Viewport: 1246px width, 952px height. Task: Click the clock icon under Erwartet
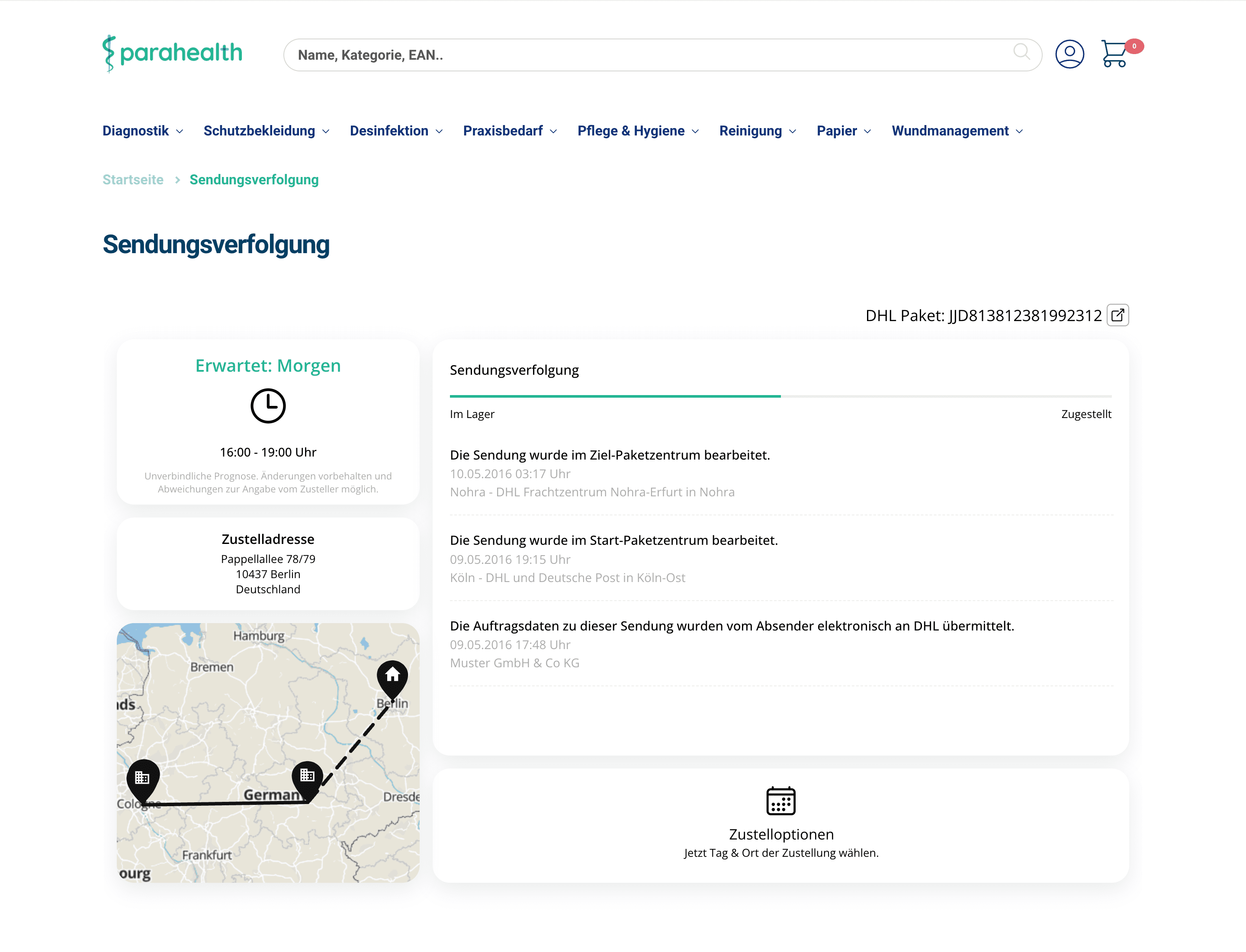click(x=268, y=406)
